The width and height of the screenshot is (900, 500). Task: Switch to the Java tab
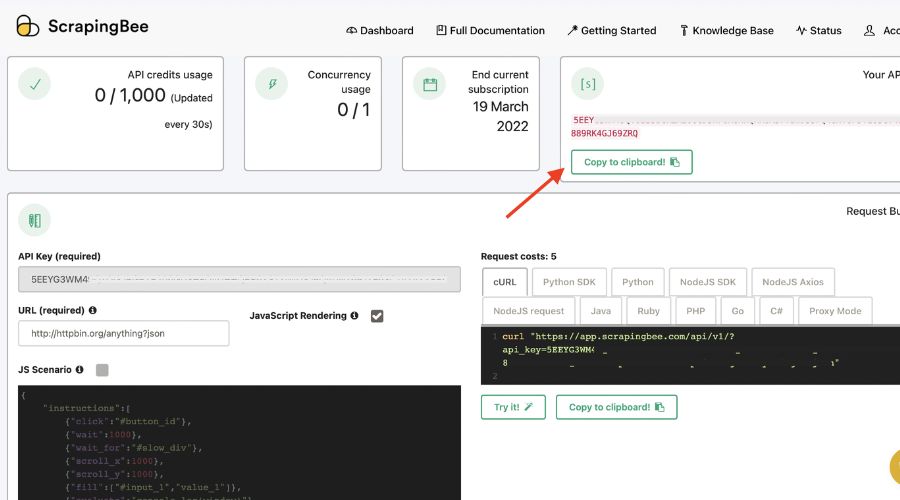click(x=600, y=311)
